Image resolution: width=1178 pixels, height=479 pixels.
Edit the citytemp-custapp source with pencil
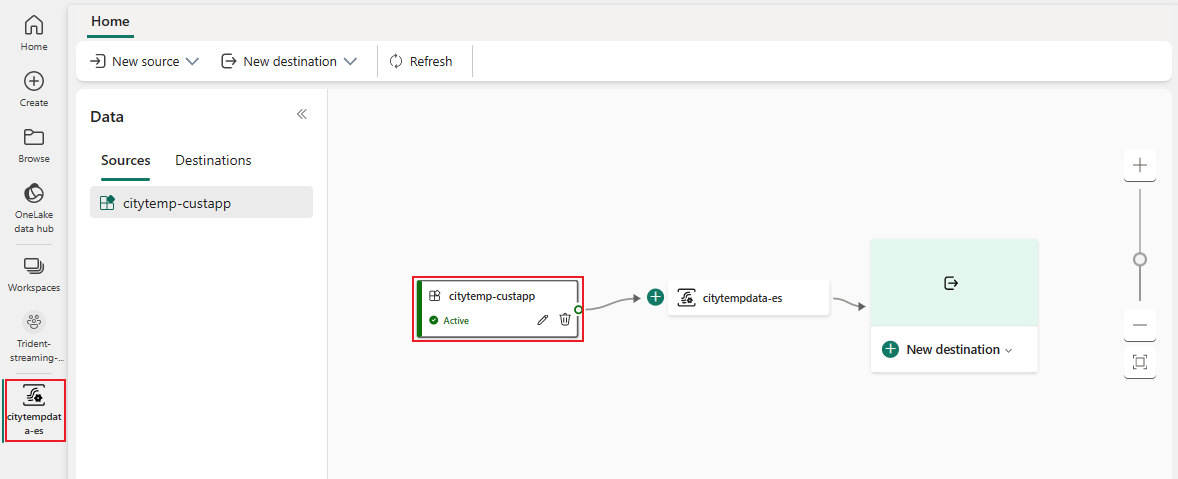542,320
